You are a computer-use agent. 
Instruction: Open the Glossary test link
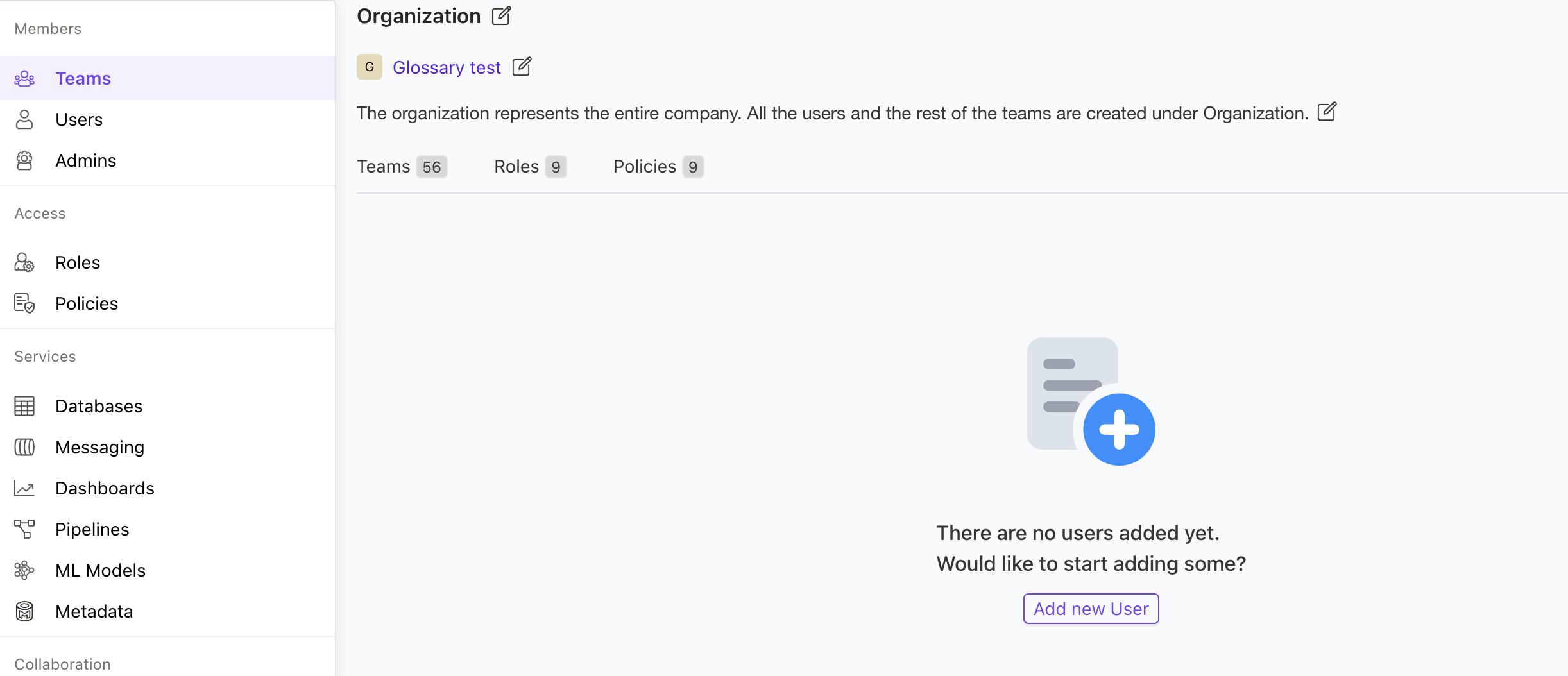click(x=447, y=67)
